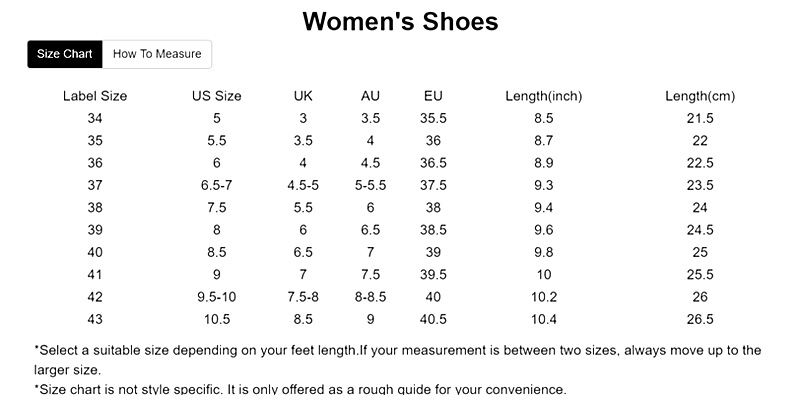The image size is (800, 400).
Task: Click the 8-8.5 AU size cell
Action: pyautogui.click(x=370, y=297)
